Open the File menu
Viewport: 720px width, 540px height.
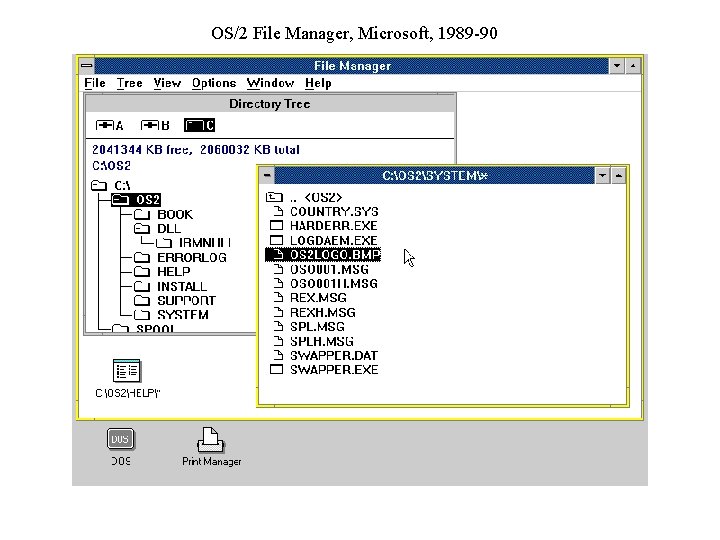(95, 83)
